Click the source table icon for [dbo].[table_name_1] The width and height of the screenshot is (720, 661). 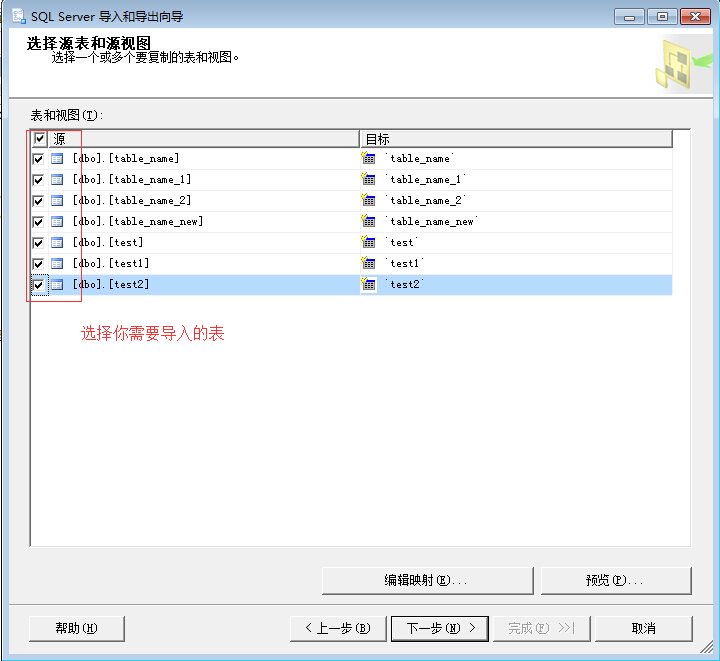click(x=57, y=180)
